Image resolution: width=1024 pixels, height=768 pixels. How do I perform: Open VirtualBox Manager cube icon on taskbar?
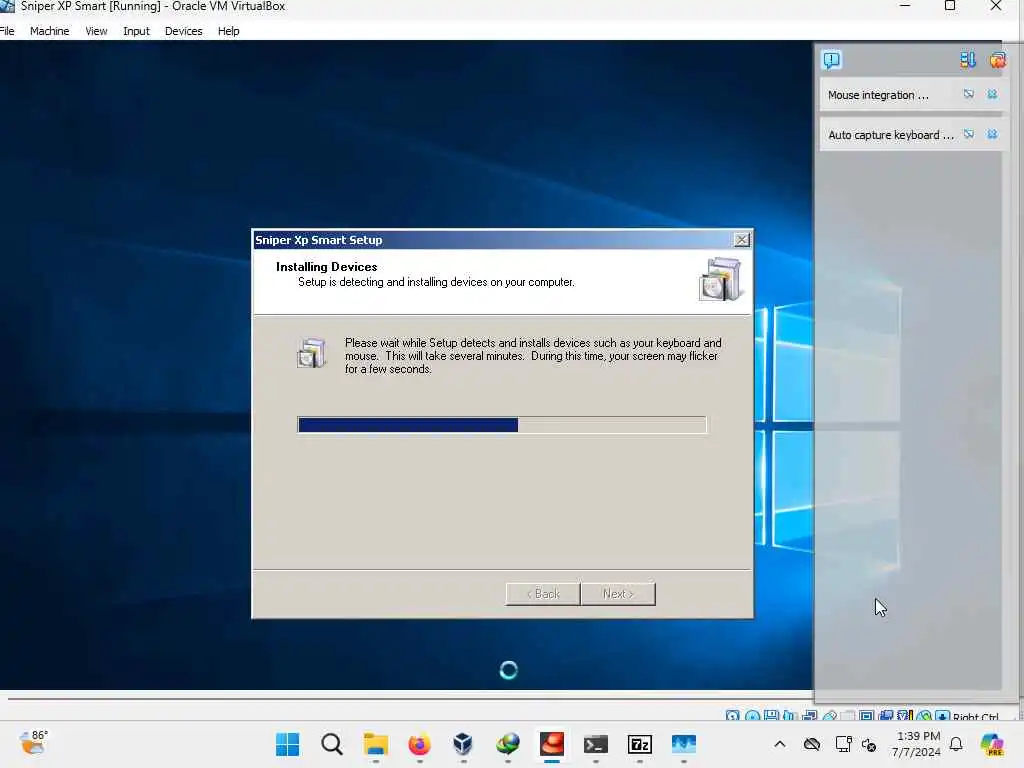(463, 744)
